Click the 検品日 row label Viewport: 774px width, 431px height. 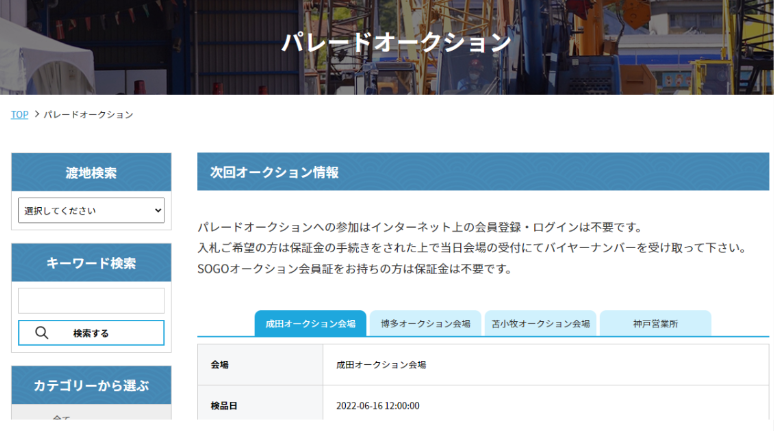pyautogui.click(x=224, y=406)
